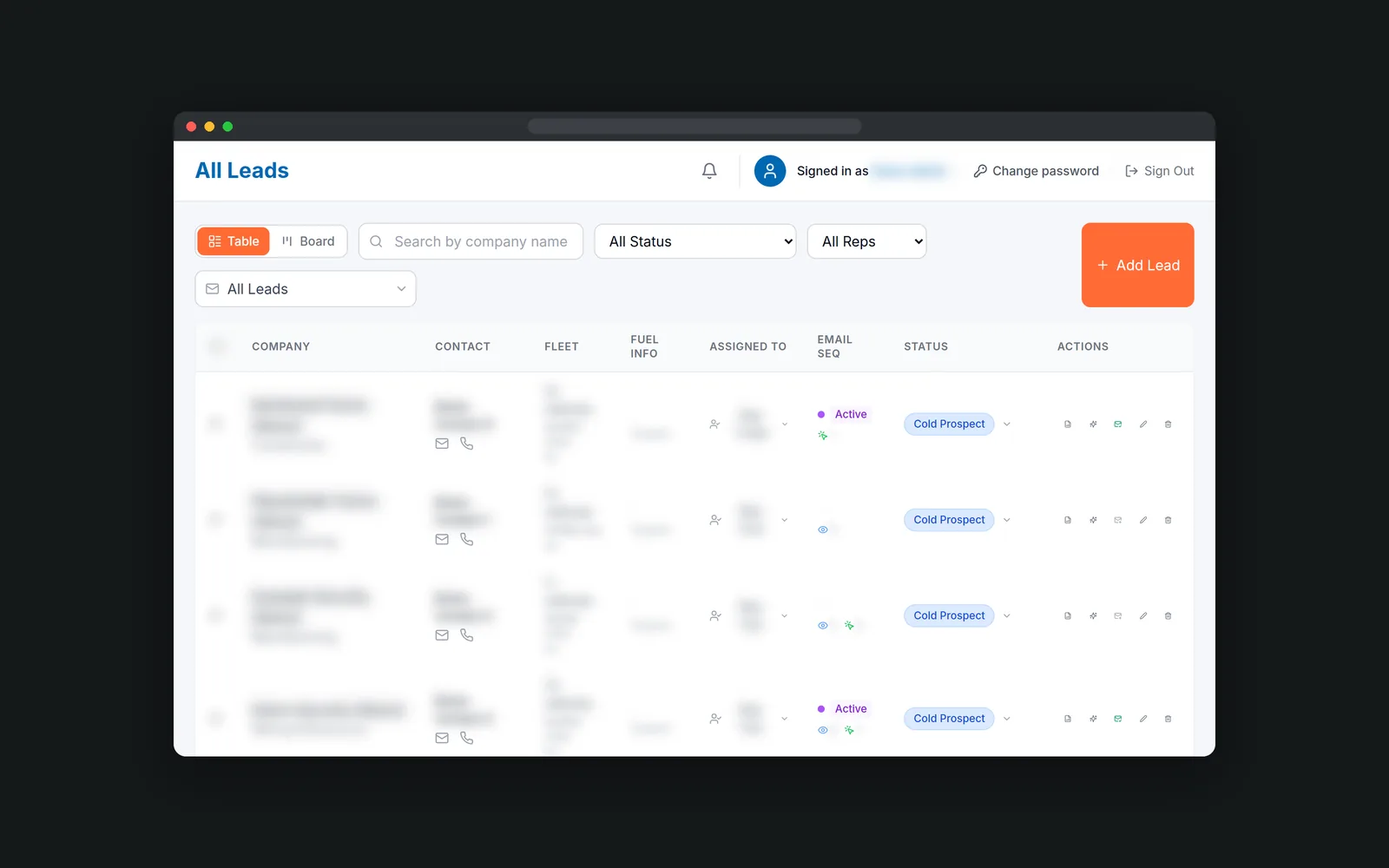This screenshot has width=1389, height=868.
Task: Switch to the Table view
Action: [x=234, y=241]
